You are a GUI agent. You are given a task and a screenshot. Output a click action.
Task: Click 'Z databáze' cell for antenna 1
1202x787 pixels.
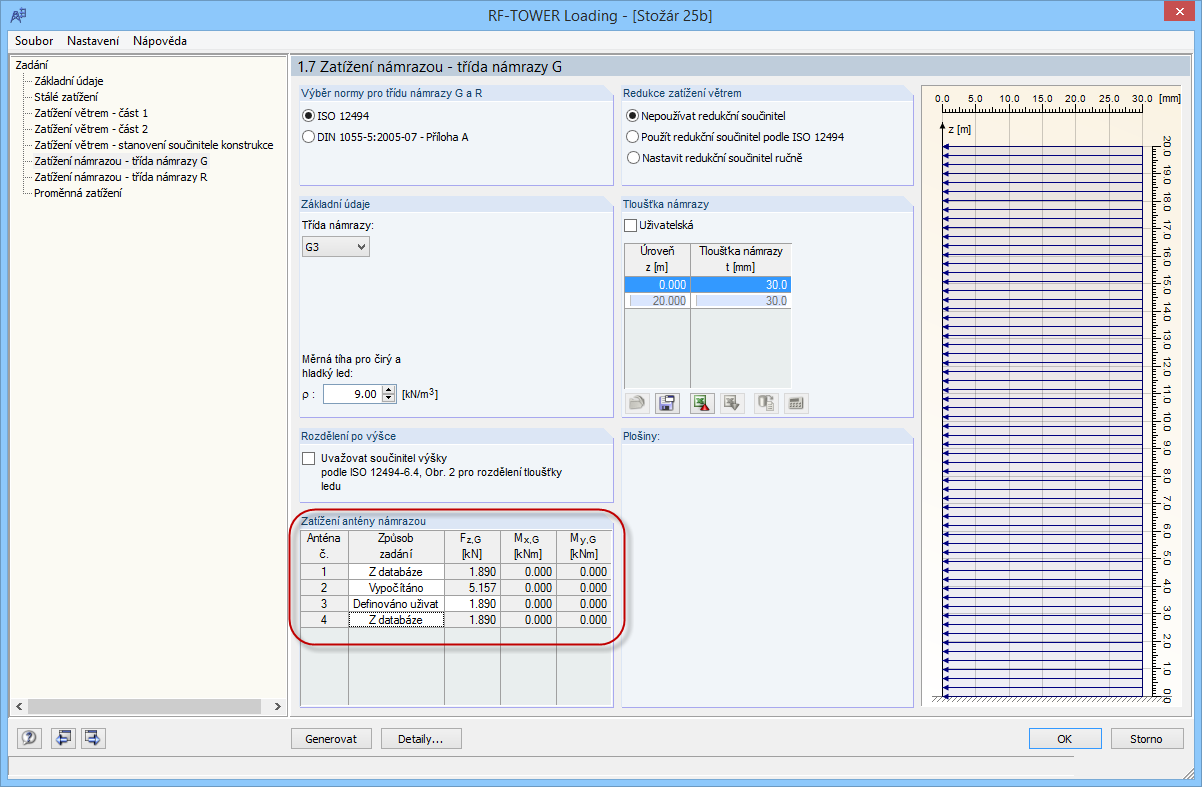click(396, 572)
